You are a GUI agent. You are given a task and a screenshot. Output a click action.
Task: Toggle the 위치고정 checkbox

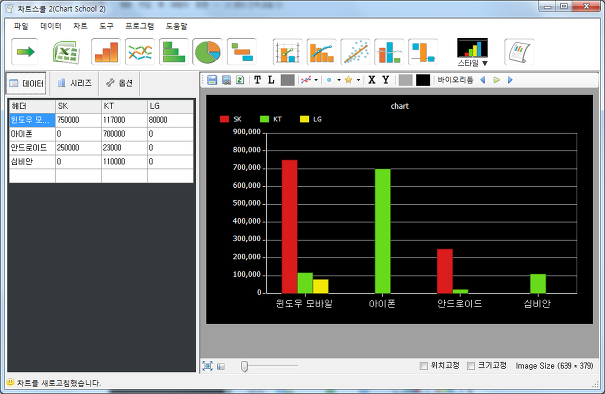point(424,365)
